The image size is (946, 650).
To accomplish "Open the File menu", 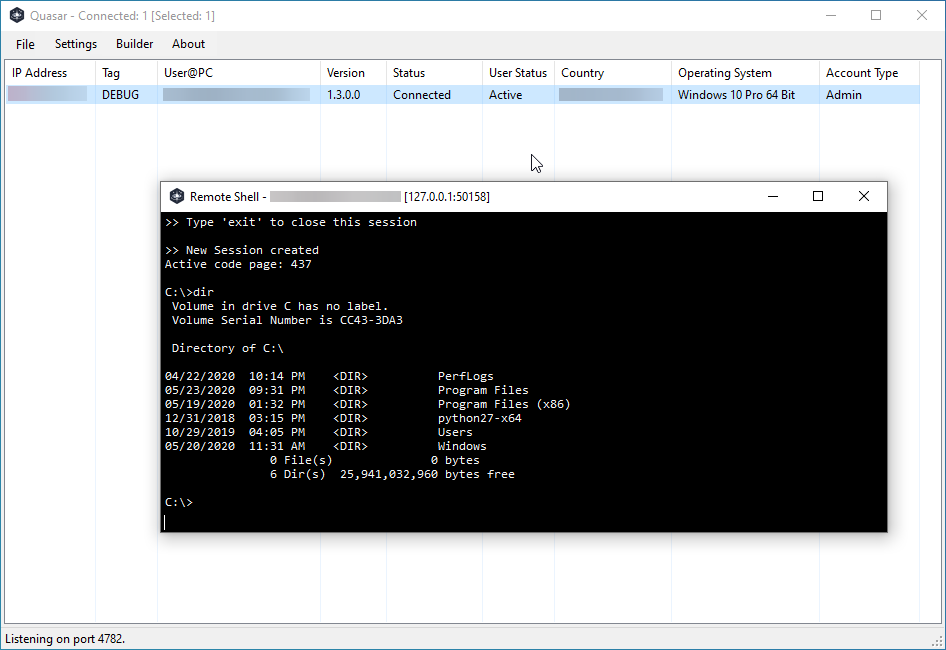I will [24, 44].
